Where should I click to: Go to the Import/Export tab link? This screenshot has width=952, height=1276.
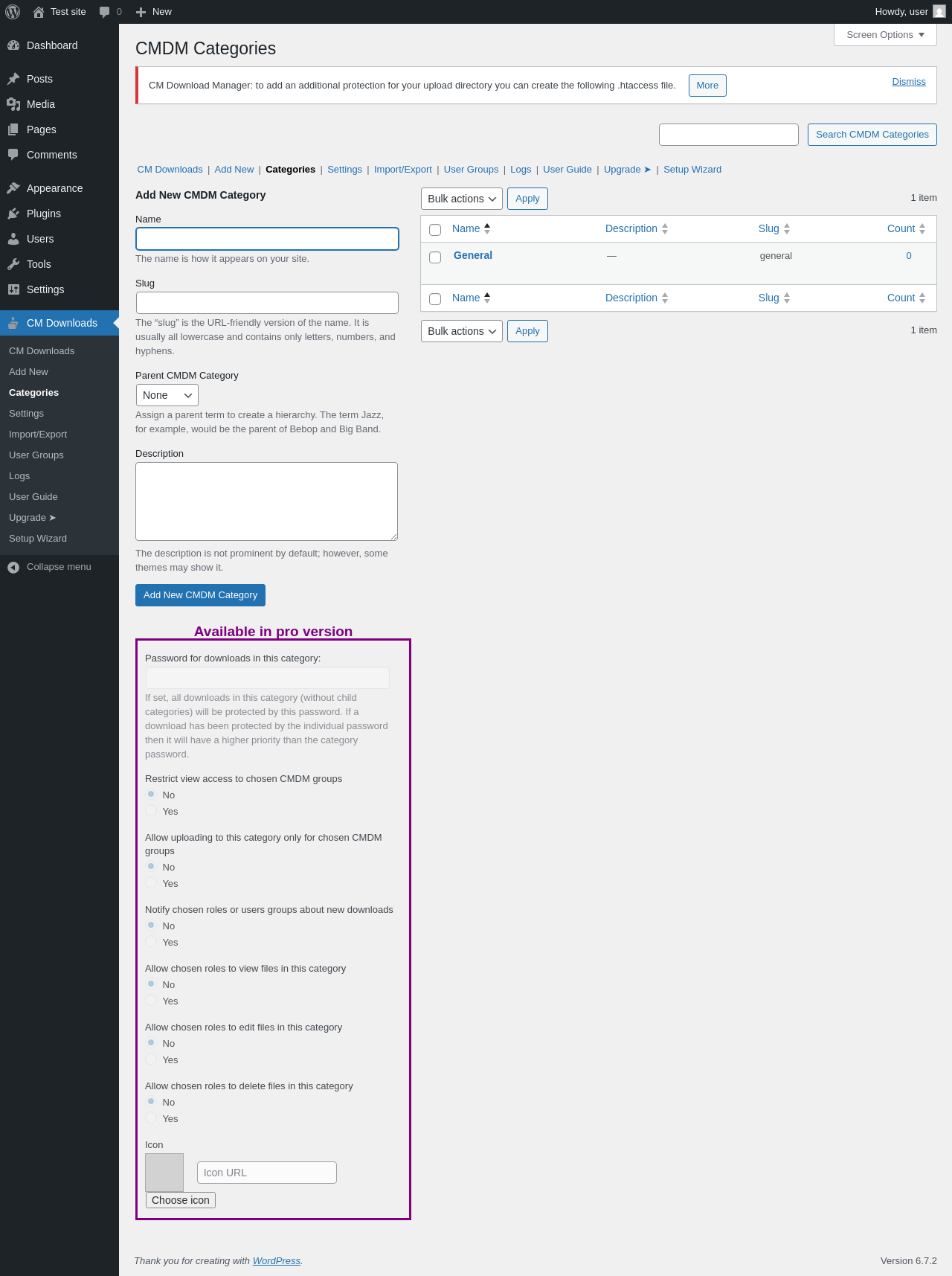pyautogui.click(x=402, y=170)
